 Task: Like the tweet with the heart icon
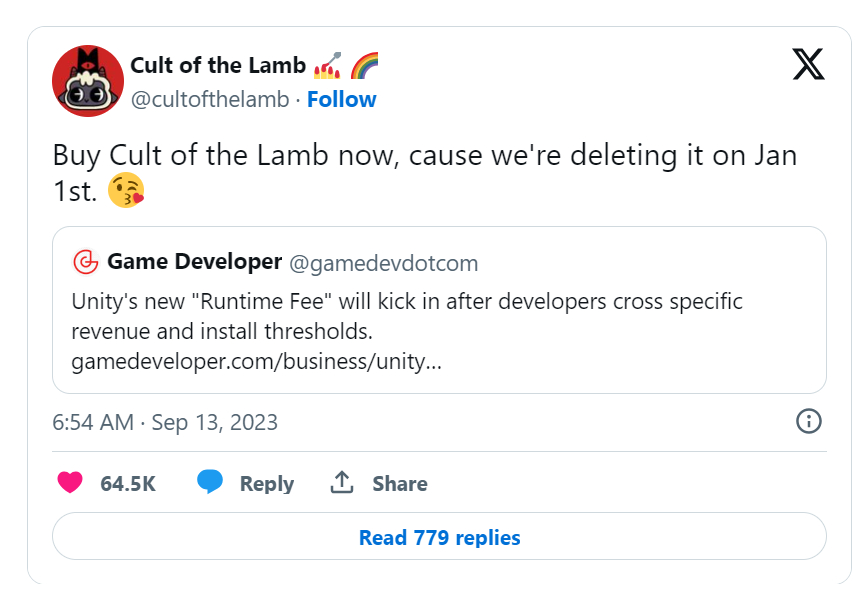(70, 483)
